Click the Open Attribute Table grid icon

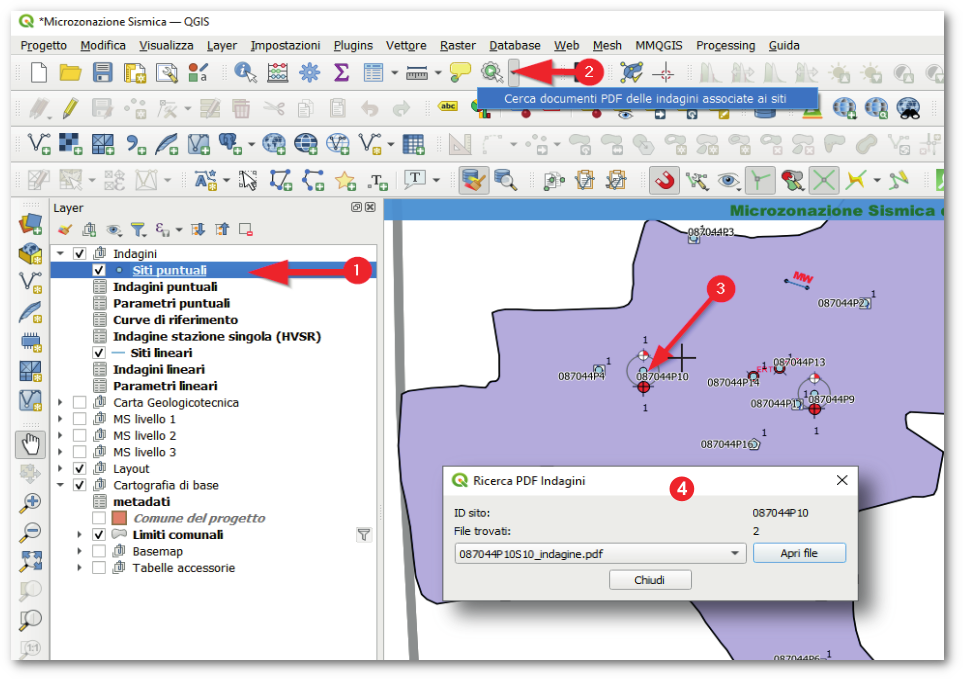[373, 72]
